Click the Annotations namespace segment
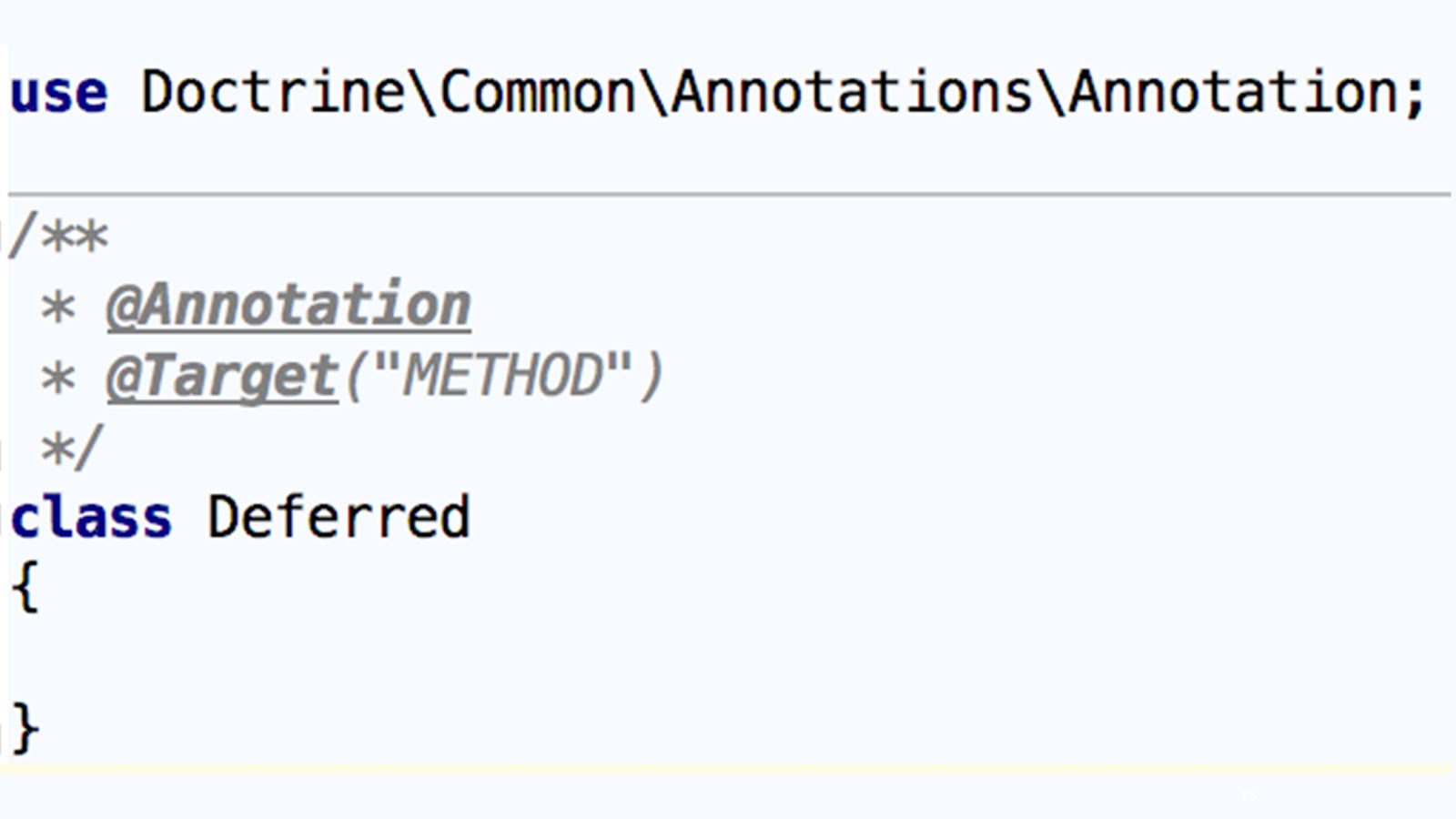This screenshot has height=819, width=1456. pos(852,93)
